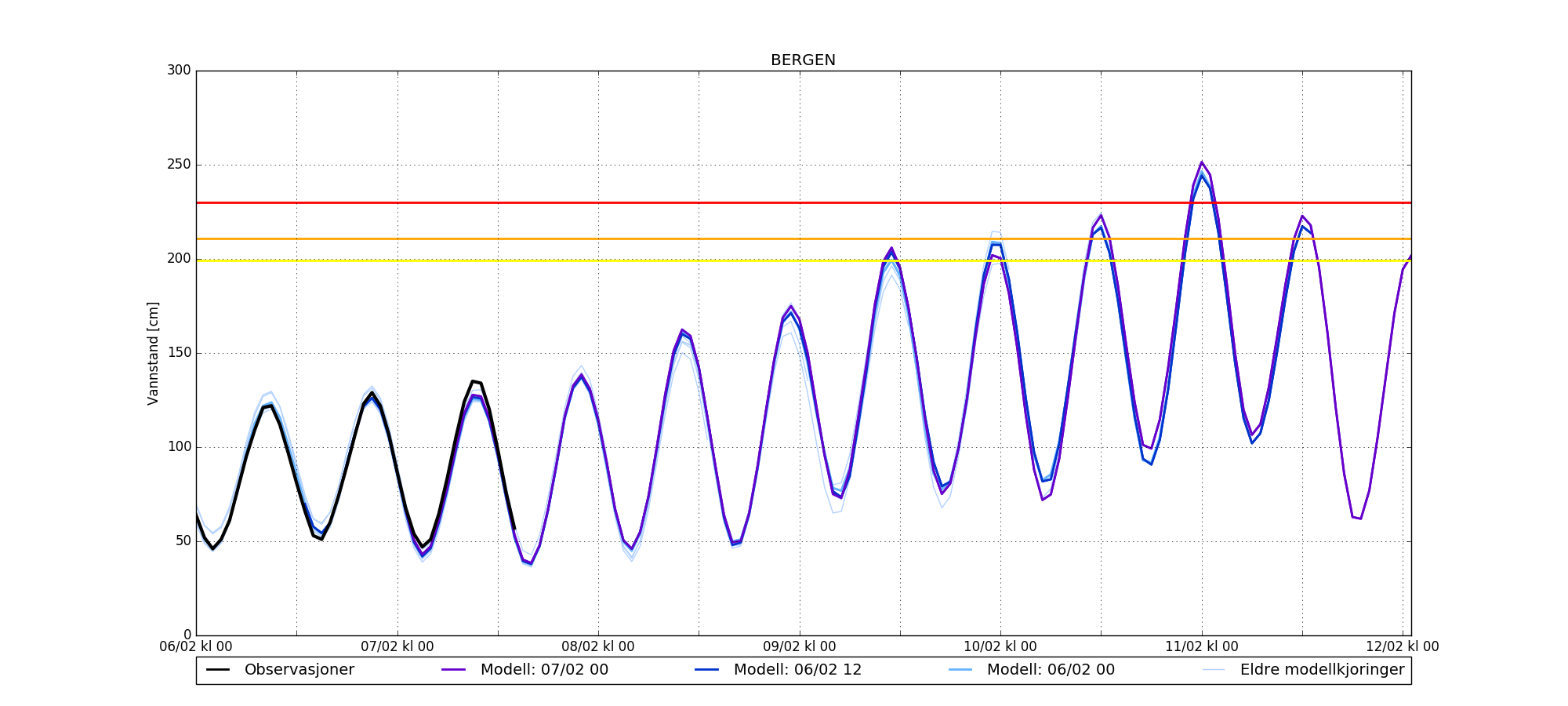Pick the purple Modell 07/02 00 legend sample

(x=454, y=670)
